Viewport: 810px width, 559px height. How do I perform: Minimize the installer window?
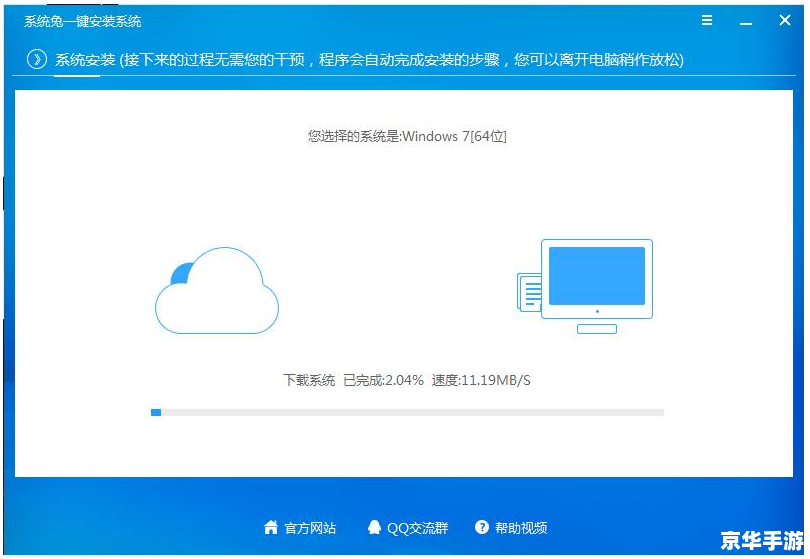pyautogui.click(x=745, y=23)
